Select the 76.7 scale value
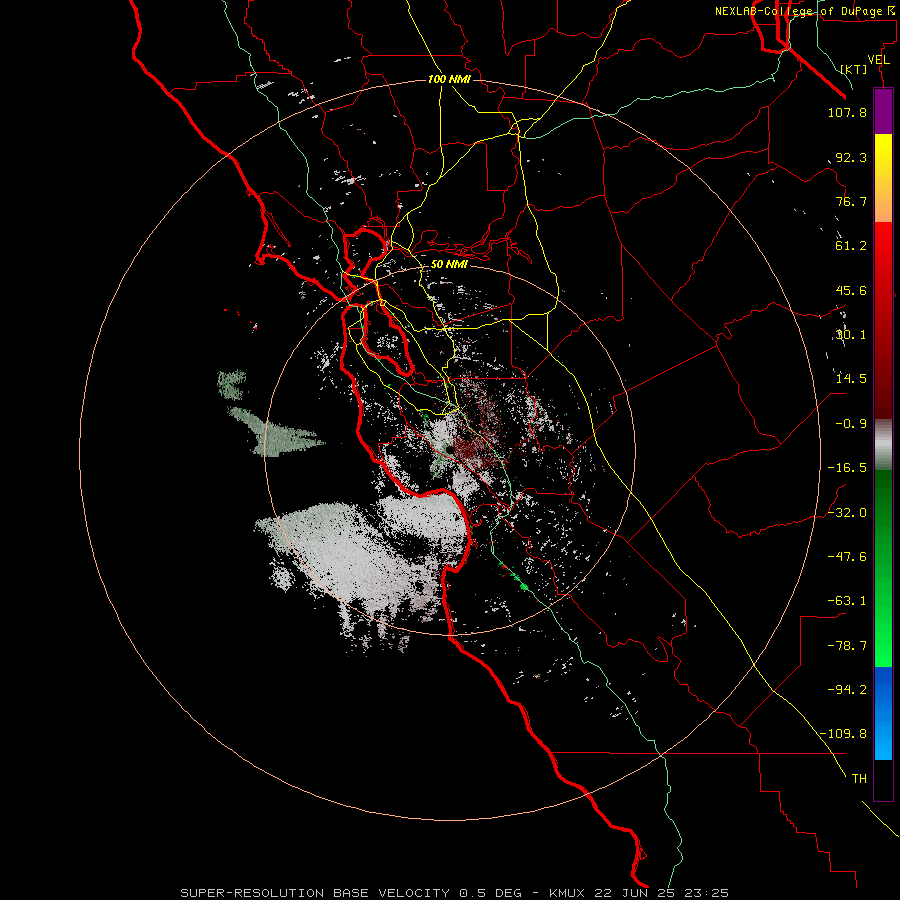900x900 pixels. click(851, 201)
